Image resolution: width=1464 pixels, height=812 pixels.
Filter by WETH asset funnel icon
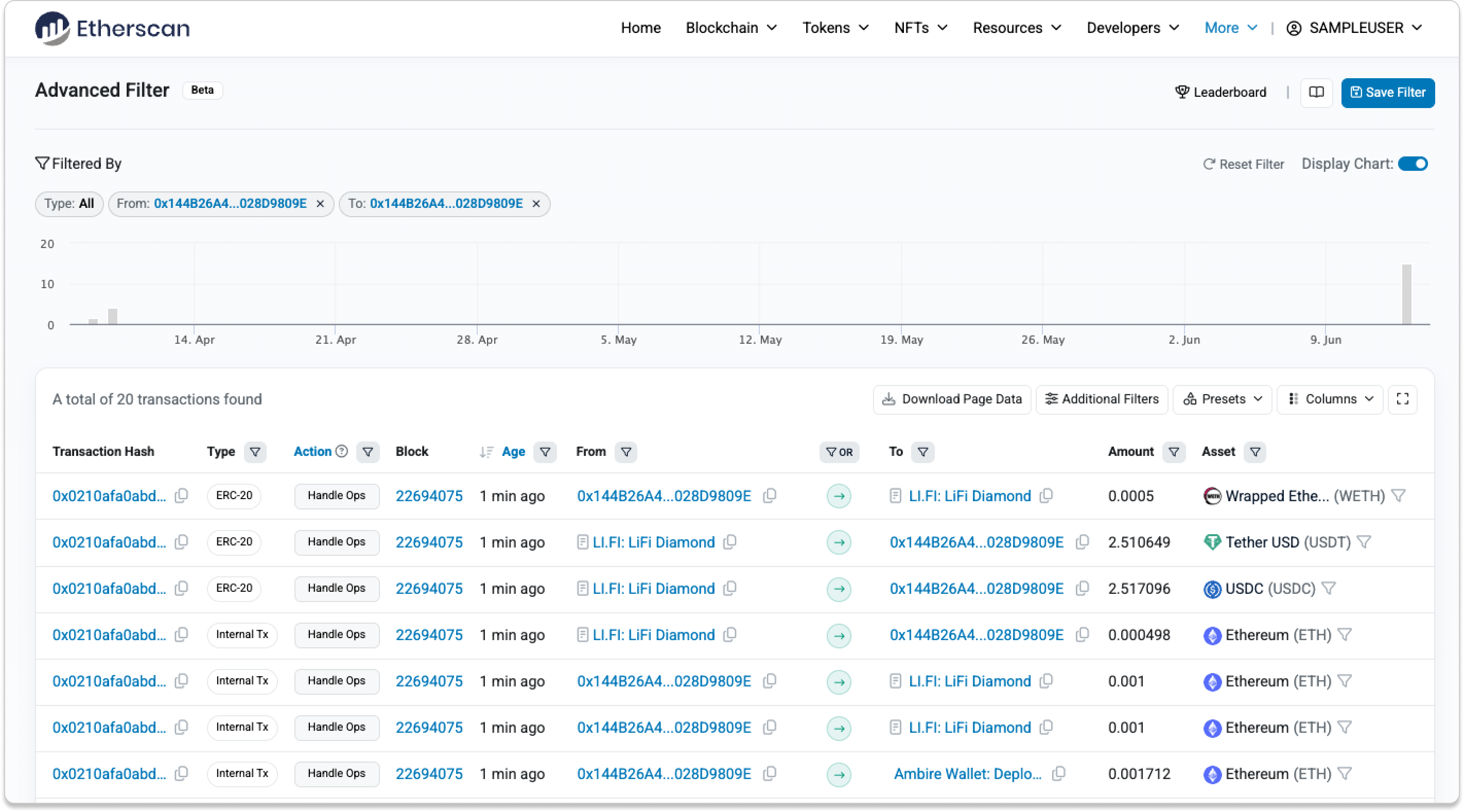point(1399,496)
